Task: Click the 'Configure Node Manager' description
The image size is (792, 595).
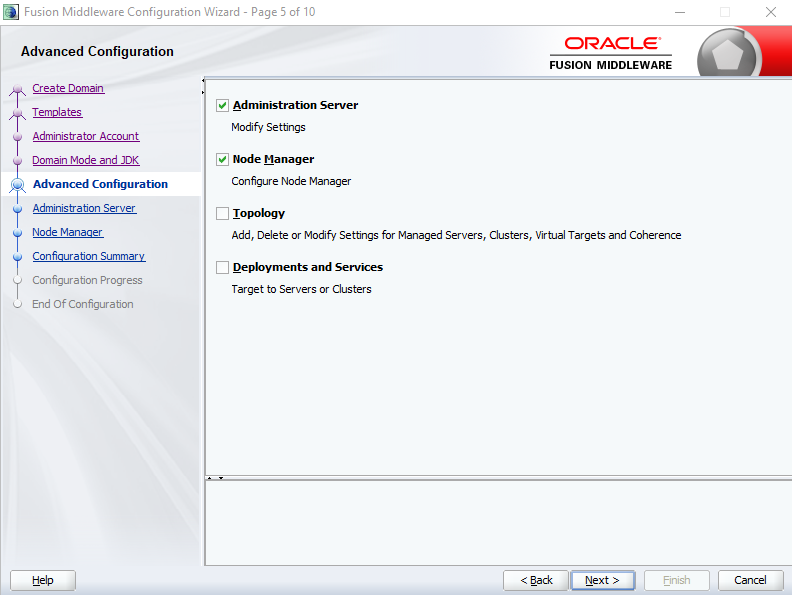Action: coord(291,181)
